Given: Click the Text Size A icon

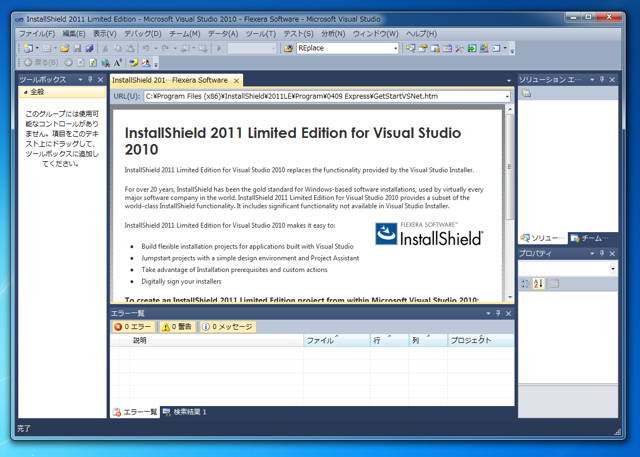Looking at the screenshot, I should pos(118,62).
